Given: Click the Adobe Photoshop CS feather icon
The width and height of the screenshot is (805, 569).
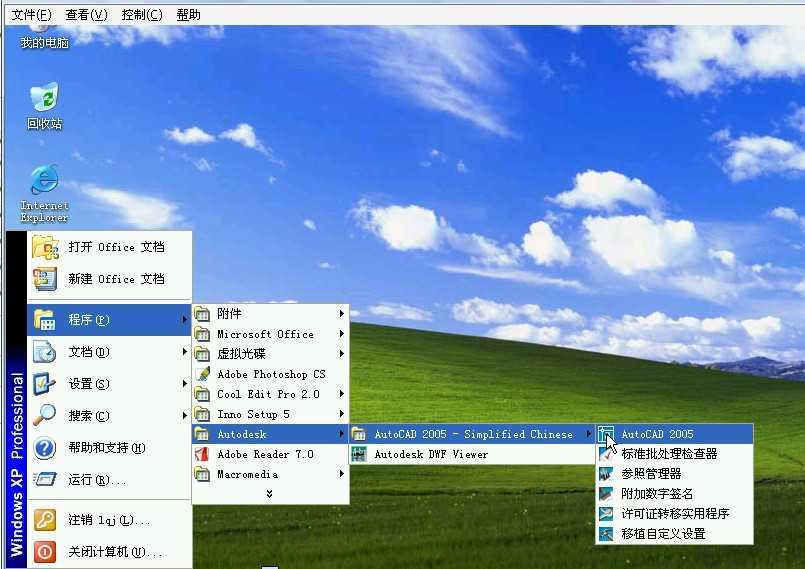Looking at the screenshot, I should point(202,374).
